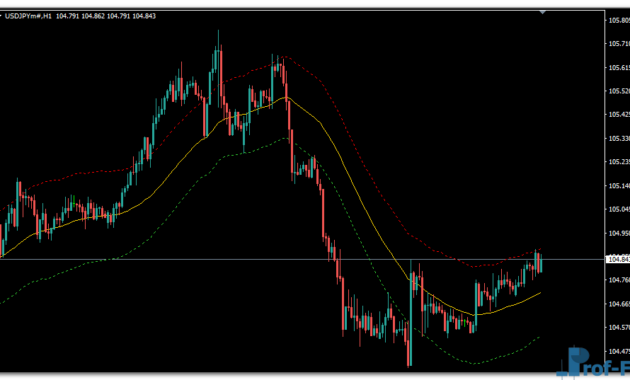Click the 104.950 price scale label

click(x=619, y=233)
